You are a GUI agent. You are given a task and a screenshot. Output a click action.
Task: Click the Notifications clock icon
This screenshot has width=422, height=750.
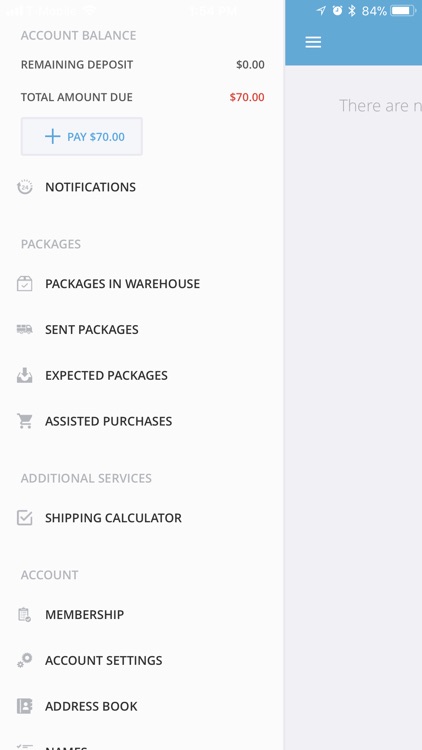pyautogui.click(x=24, y=187)
